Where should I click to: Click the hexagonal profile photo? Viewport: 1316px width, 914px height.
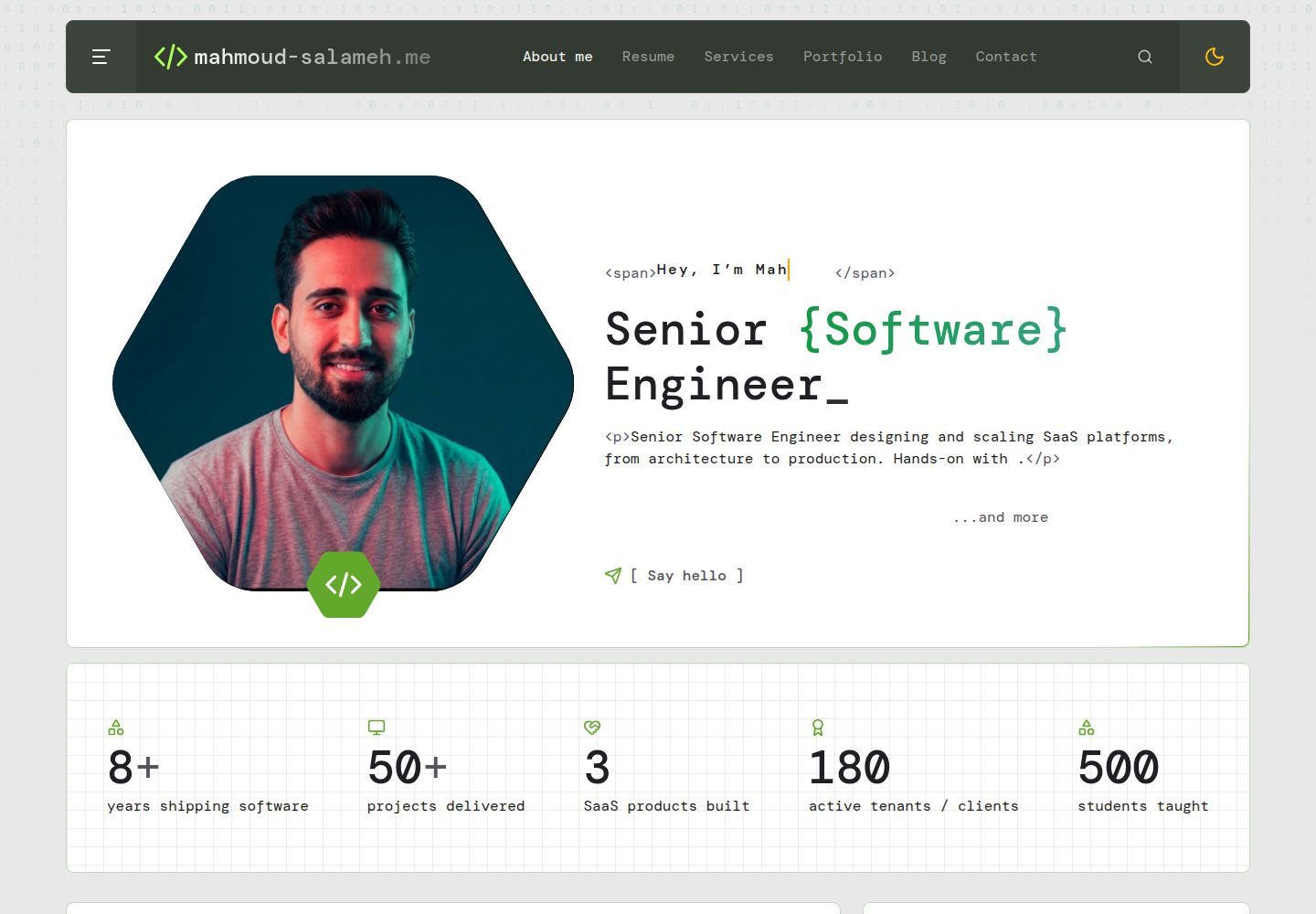coord(344,384)
